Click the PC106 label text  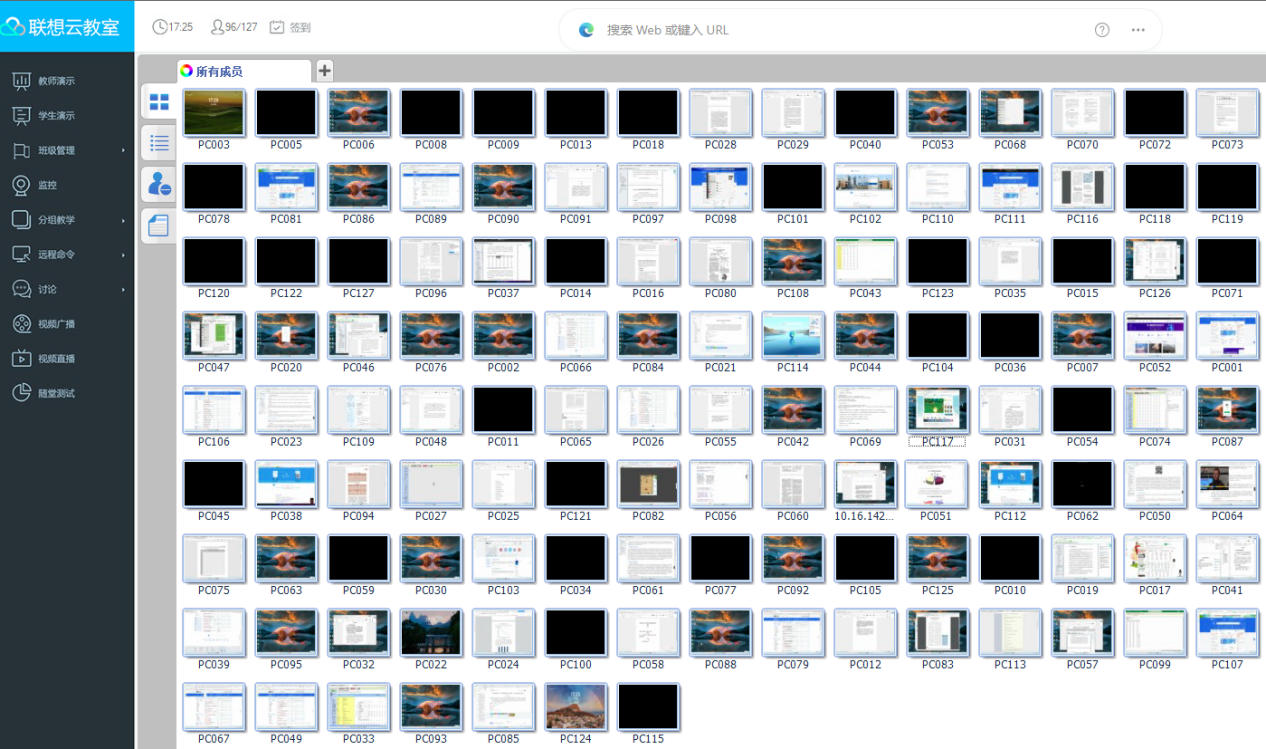[x=214, y=442]
